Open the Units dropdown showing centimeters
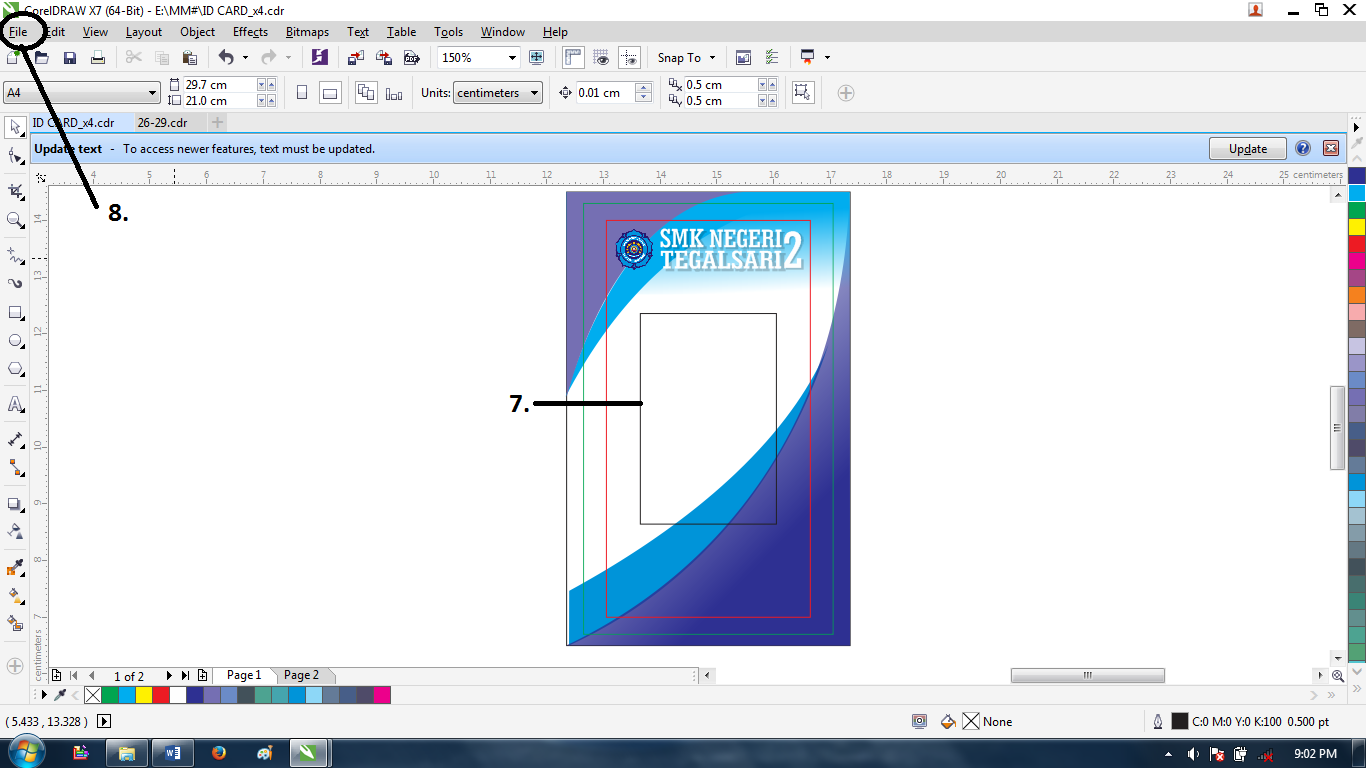Viewport: 1366px width, 768px height. (x=497, y=92)
